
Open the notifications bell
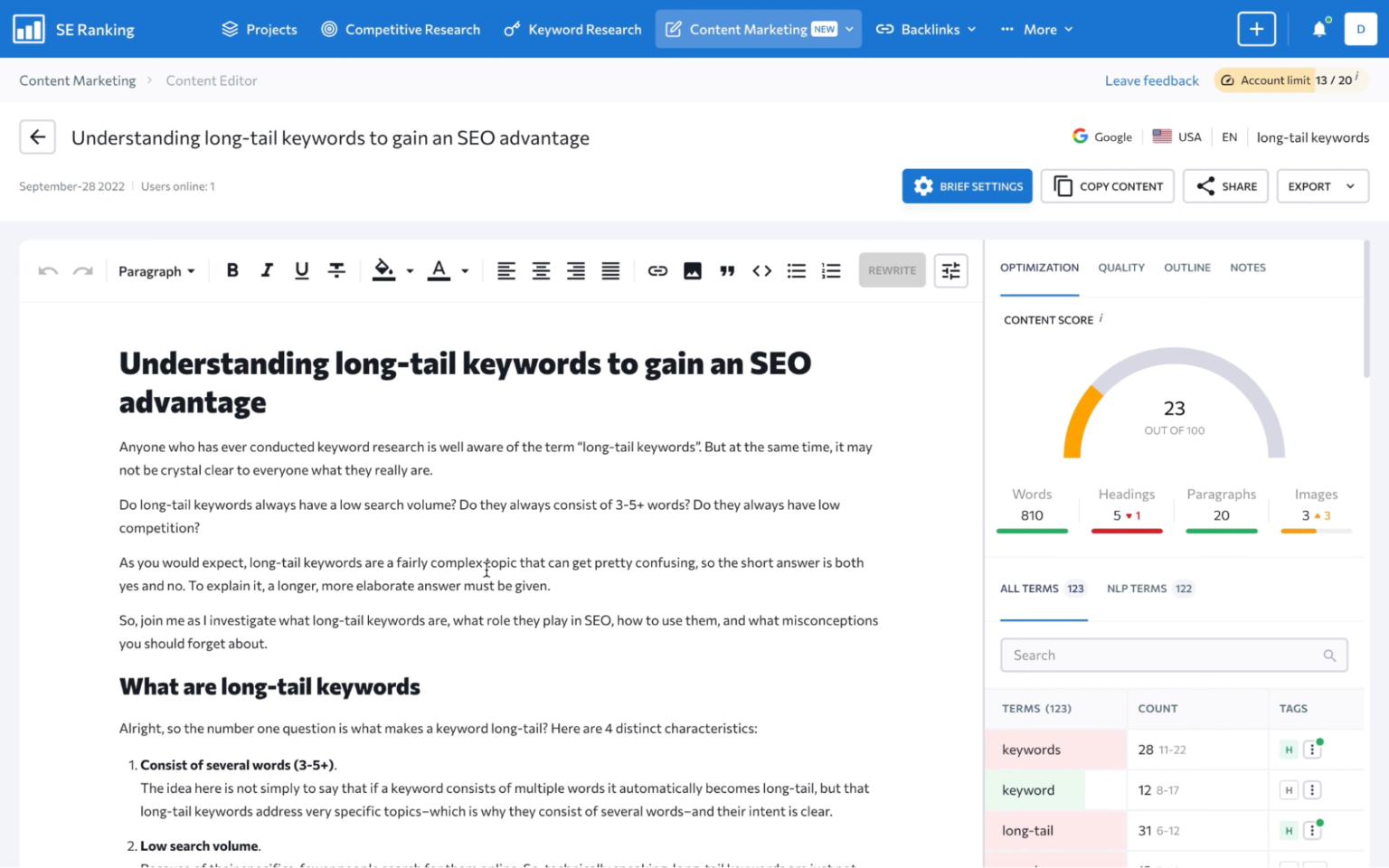1318,28
